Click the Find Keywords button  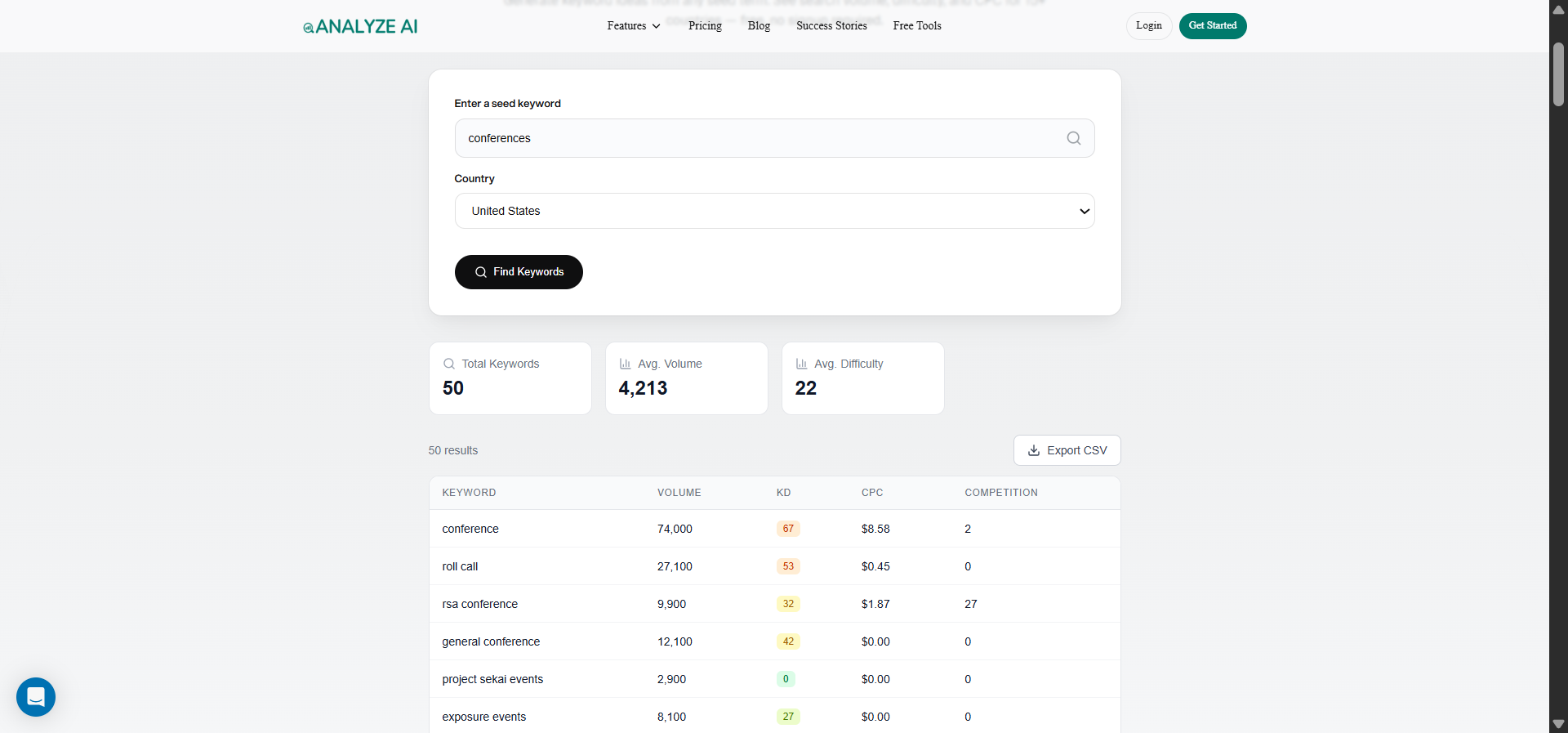pos(519,272)
